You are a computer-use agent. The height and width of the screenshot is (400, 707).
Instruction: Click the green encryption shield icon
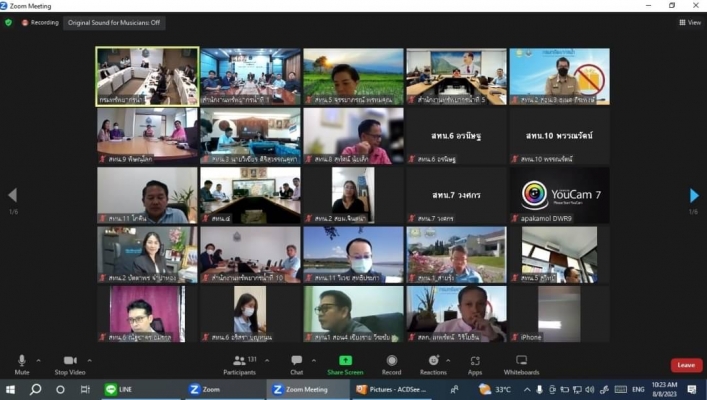(9, 22)
